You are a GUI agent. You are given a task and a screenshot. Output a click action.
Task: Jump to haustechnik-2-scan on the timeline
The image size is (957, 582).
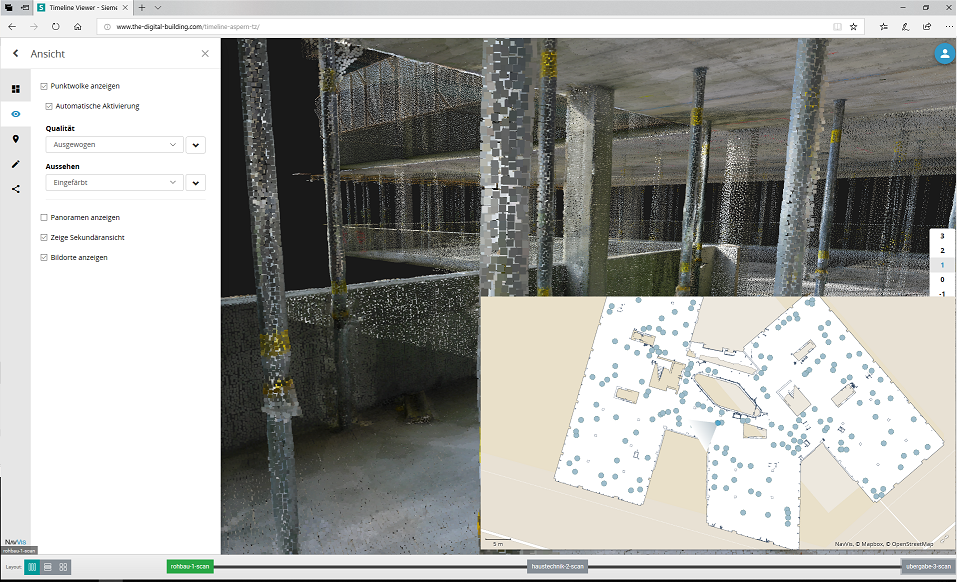point(557,567)
